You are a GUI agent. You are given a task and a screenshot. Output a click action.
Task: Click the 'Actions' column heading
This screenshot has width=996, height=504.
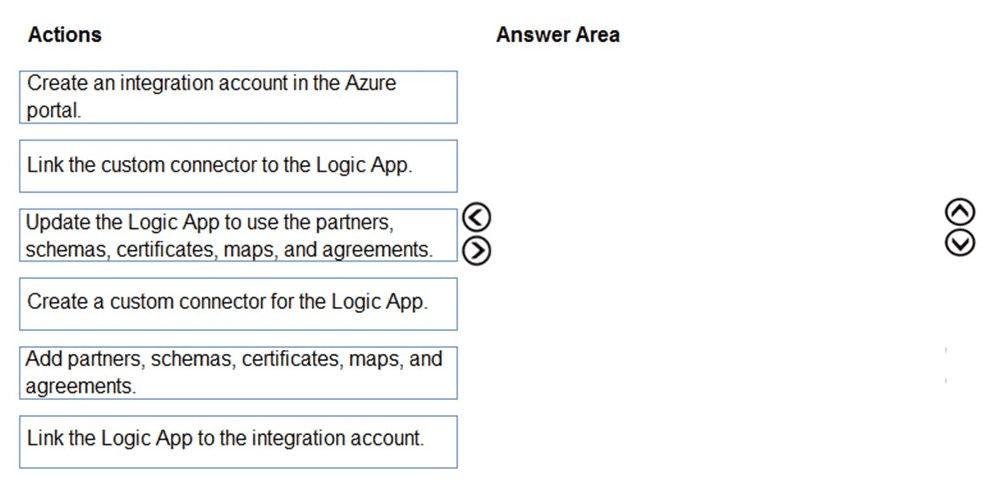[65, 35]
